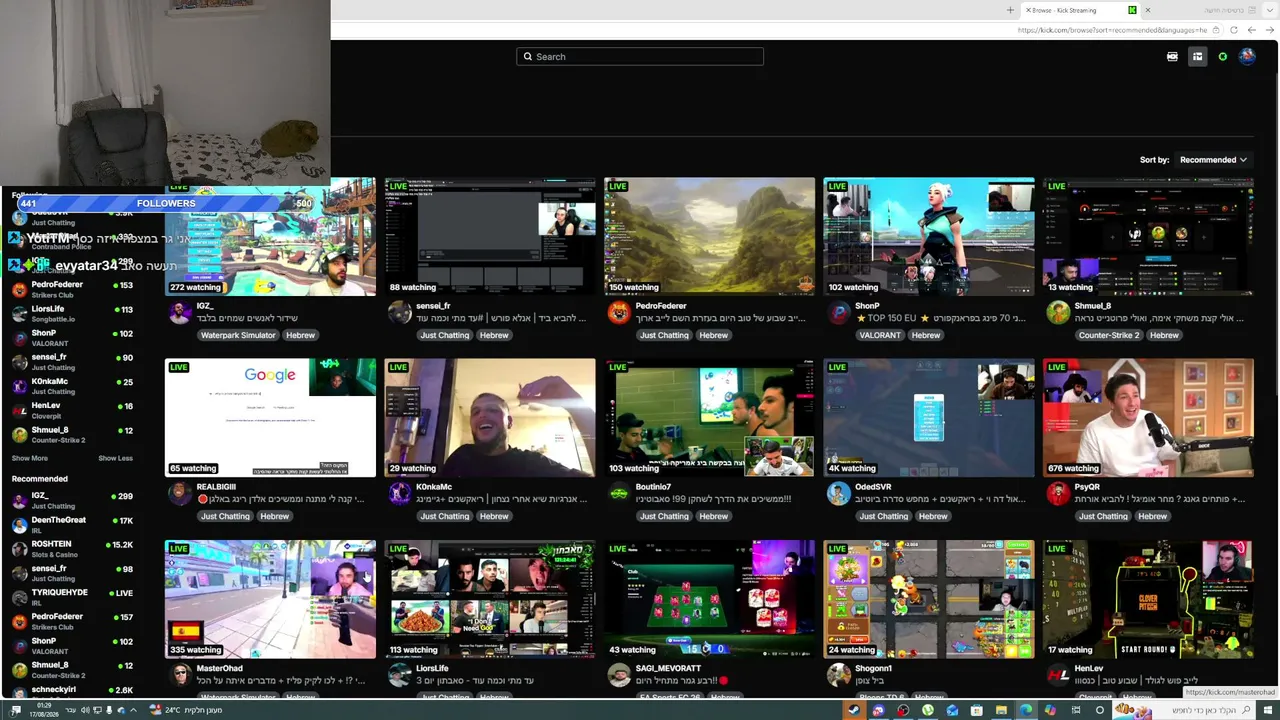Image resolution: width=1280 pixels, height=720 pixels.
Task: Click the weather widget showing 24°C on taskbar
Action: (x=186, y=710)
